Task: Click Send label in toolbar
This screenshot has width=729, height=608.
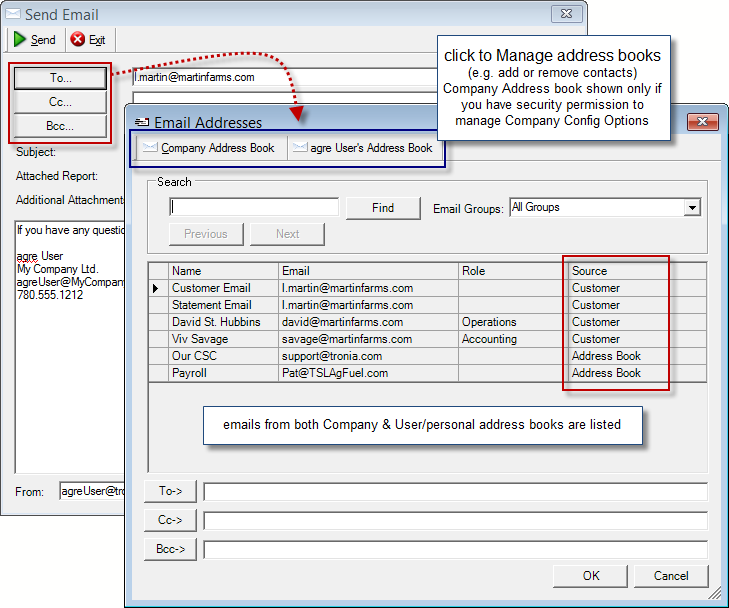Action: (x=43, y=40)
